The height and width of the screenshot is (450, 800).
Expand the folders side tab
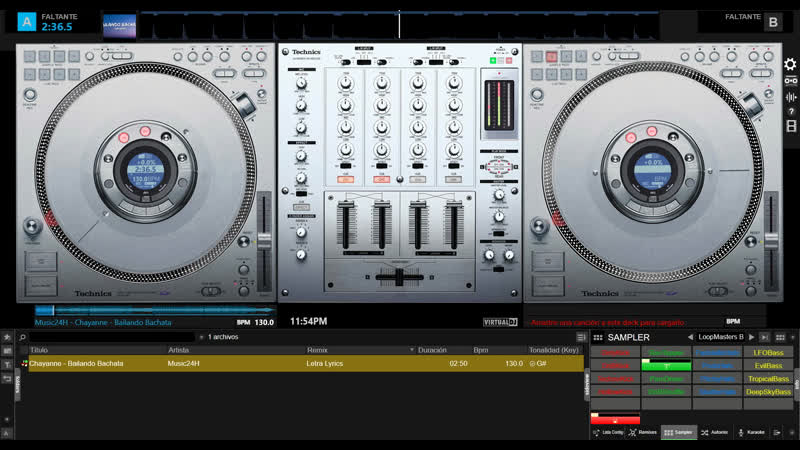click(17, 384)
